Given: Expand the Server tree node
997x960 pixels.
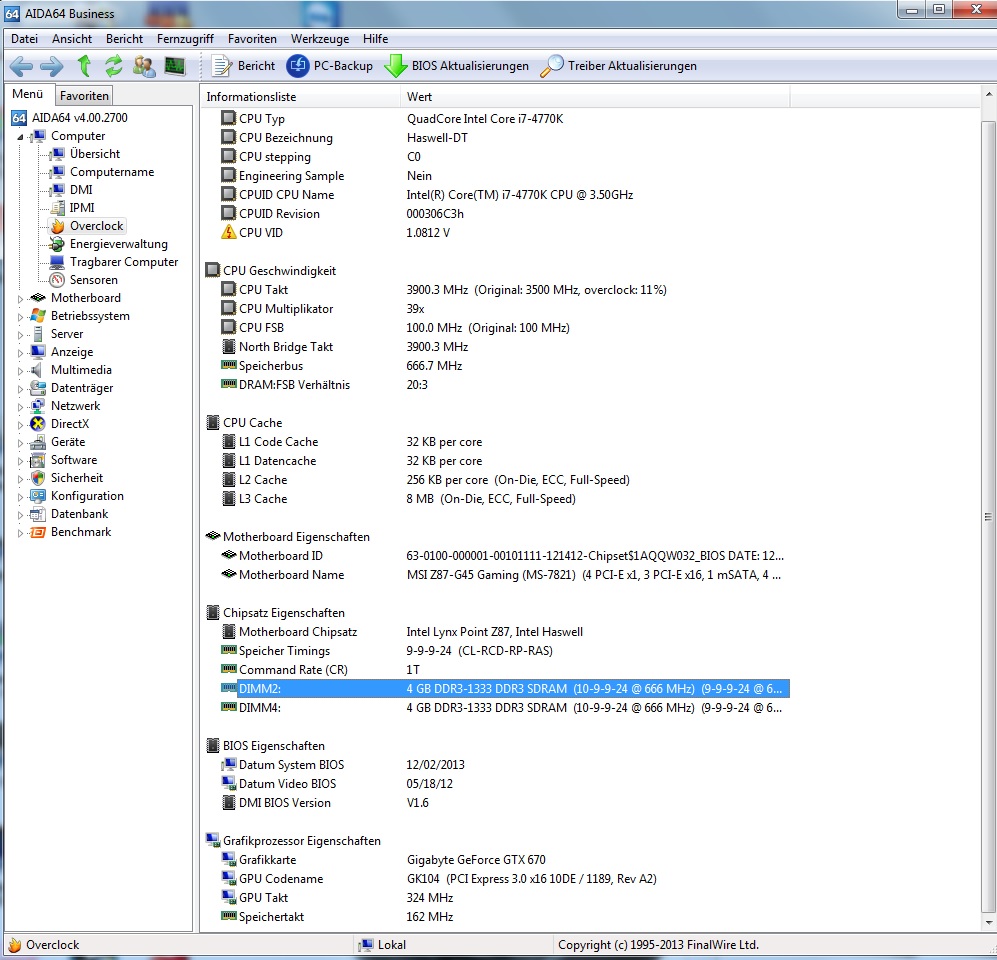Looking at the screenshot, I should [x=20, y=334].
